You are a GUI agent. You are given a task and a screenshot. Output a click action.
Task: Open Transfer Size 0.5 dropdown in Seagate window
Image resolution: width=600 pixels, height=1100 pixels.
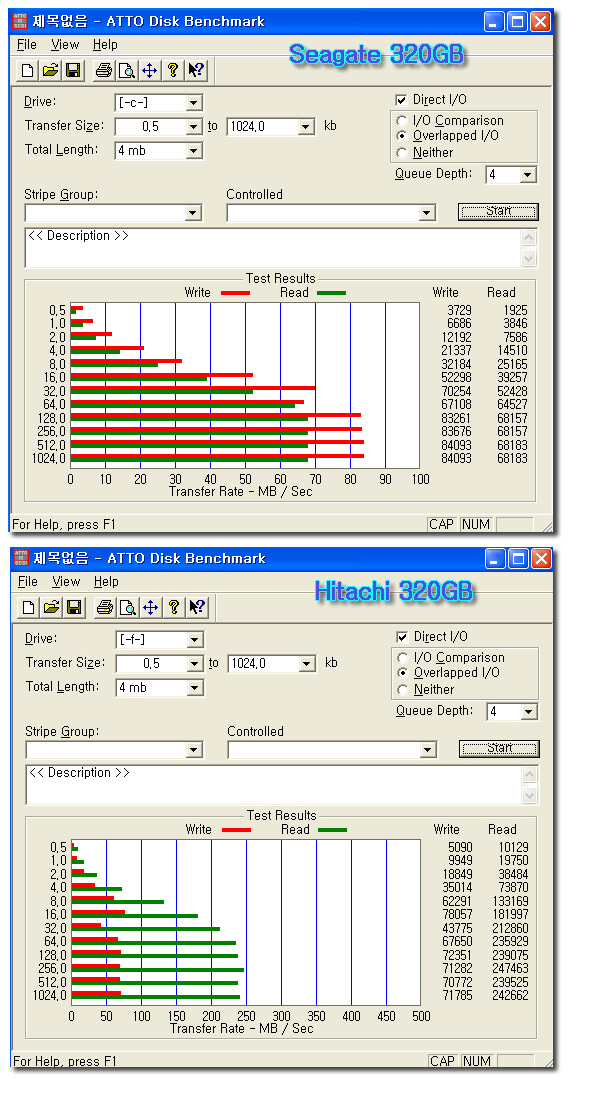194,127
